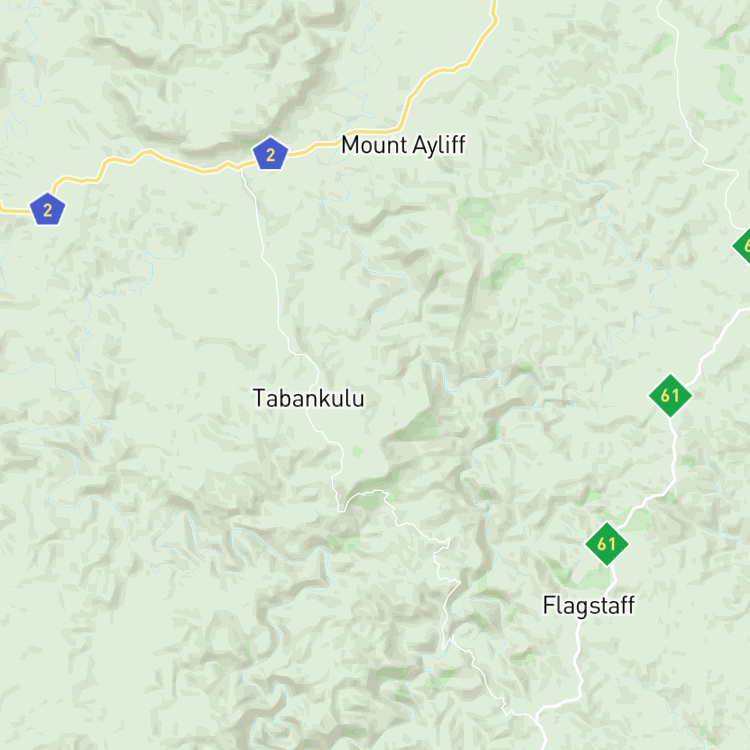Screen dimensions: 750x750
Task: Click the white road between Mount Ayliff and Tabankulu
Action: (x=276, y=287)
